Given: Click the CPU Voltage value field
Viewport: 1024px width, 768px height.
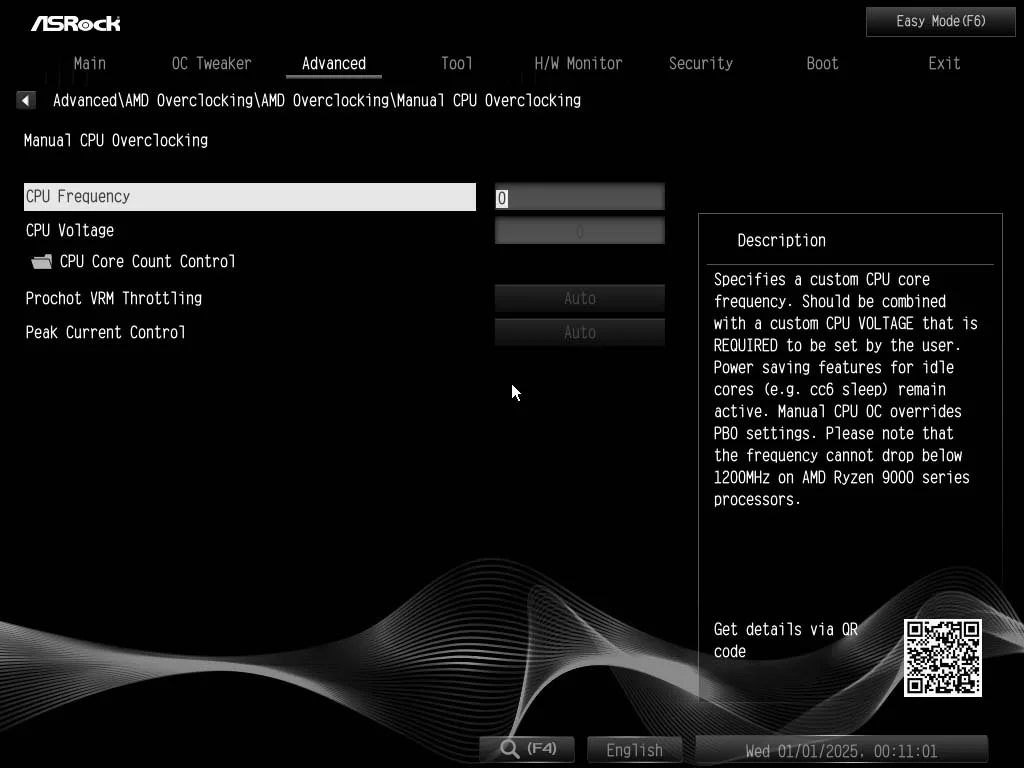Looking at the screenshot, I should click(x=579, y=231).
